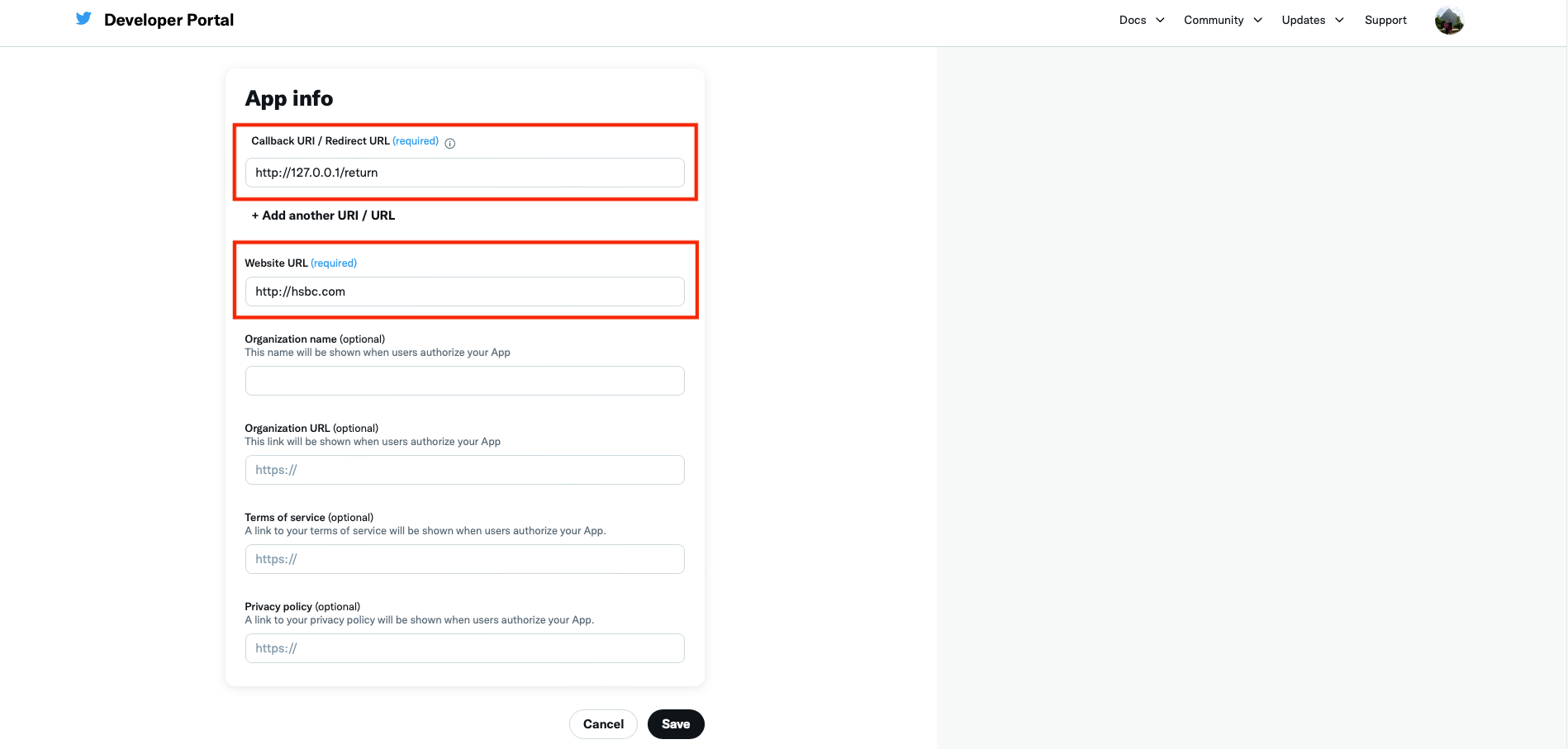Click the Privacy policy field

click(464, 648)
